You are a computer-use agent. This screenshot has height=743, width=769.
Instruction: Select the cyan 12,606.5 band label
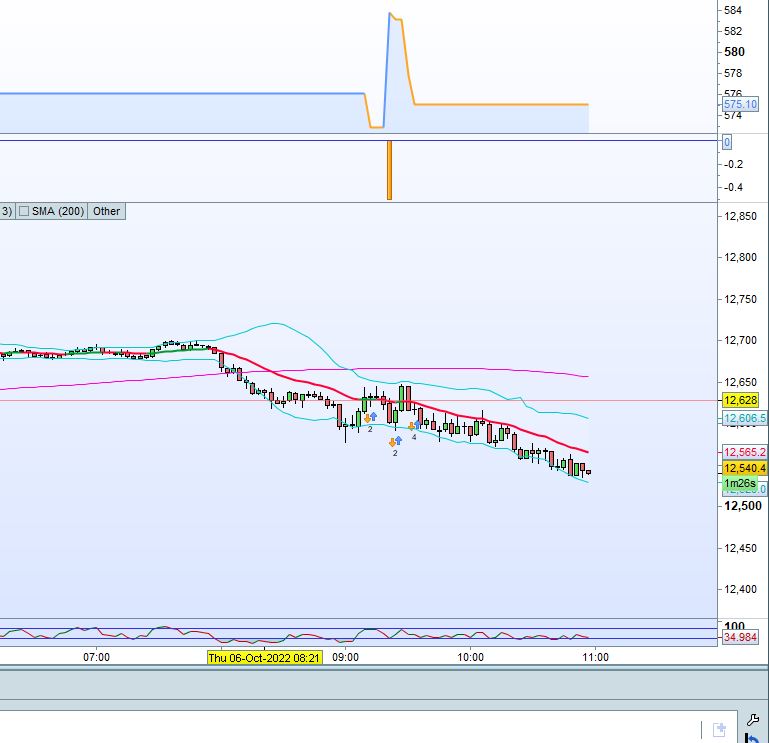tap(744, 418)
